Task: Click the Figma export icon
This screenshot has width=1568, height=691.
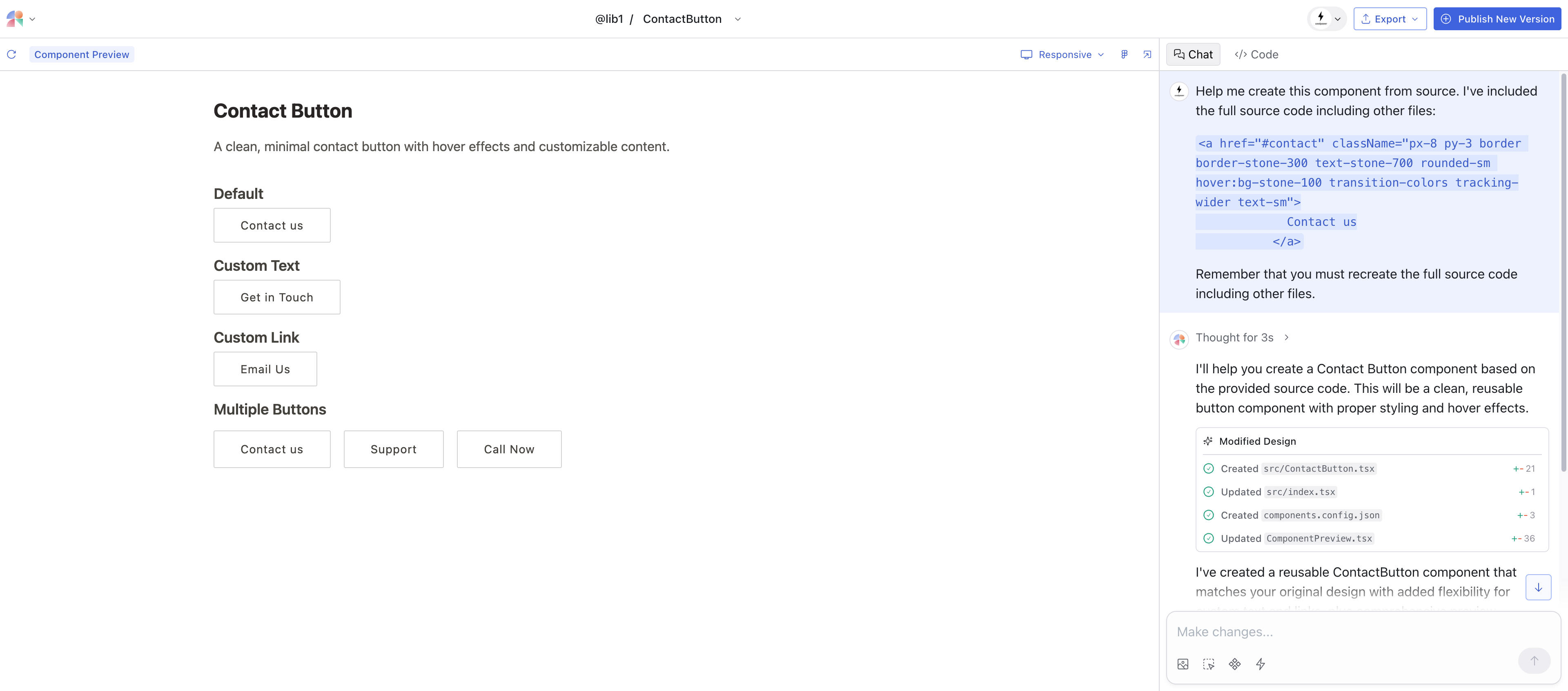Action: click(x=1124, y=54)
